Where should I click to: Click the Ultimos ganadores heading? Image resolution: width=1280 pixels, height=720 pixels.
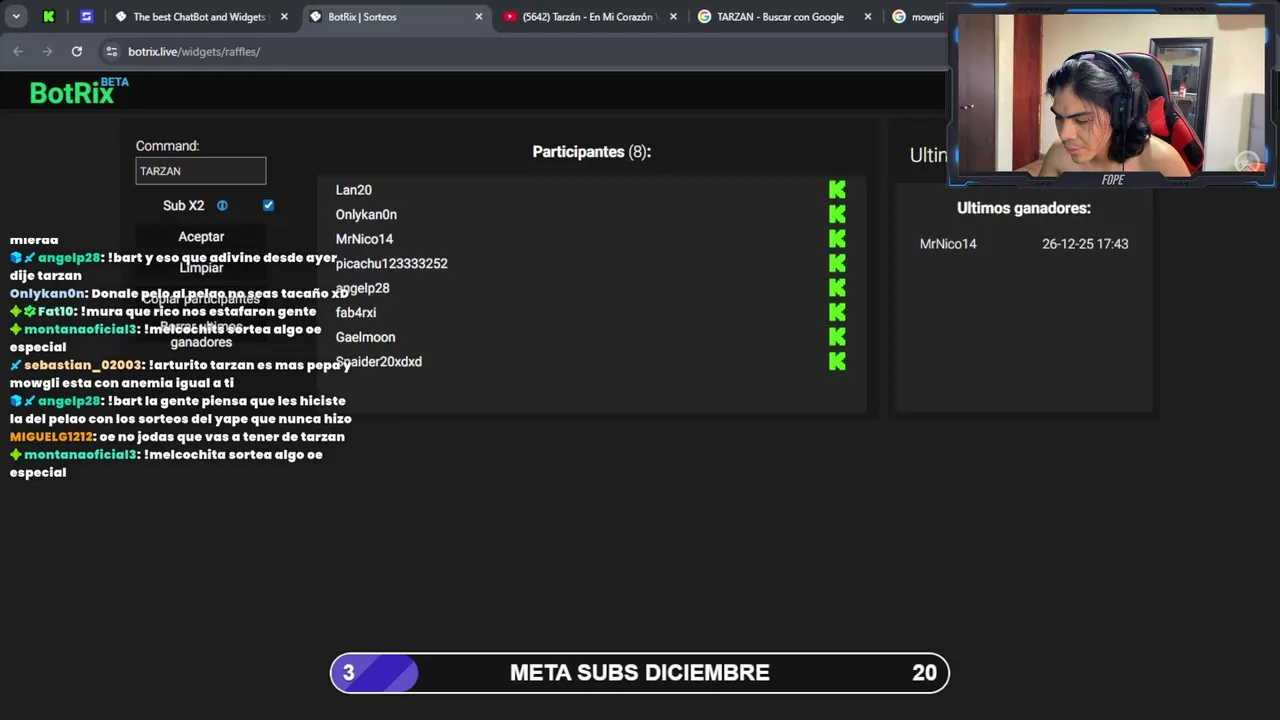click(1024, 208)
